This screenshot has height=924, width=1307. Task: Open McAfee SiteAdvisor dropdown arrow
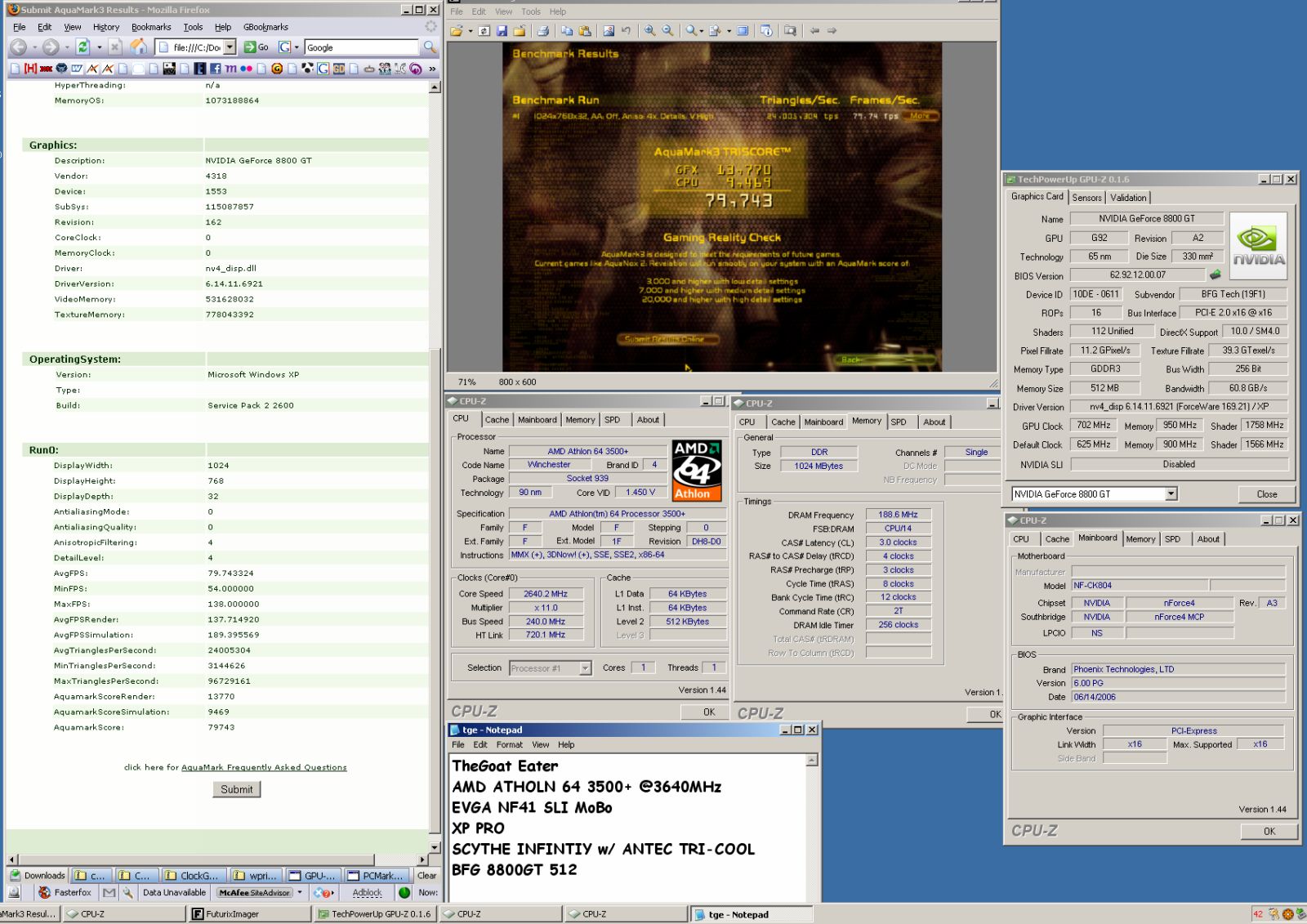(300, 893)
